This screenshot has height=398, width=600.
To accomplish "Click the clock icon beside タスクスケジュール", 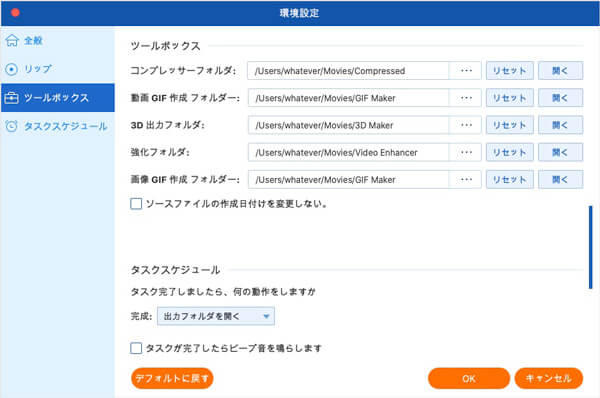I will (x=12, y=126).
